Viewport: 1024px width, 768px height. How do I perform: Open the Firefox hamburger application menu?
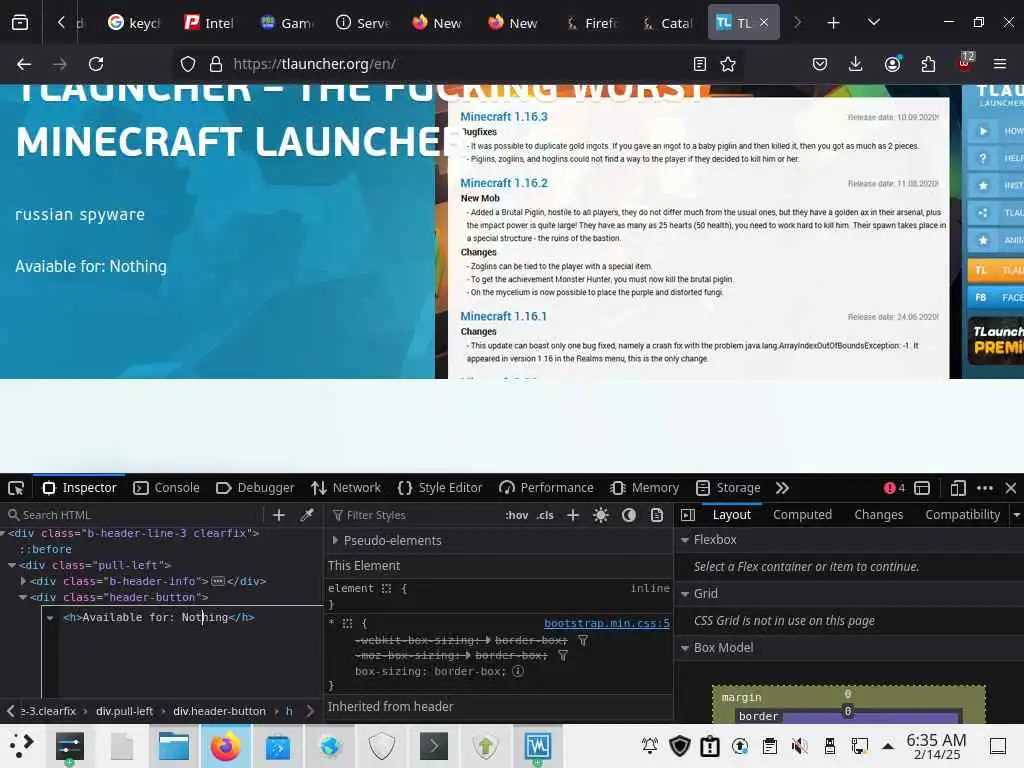[1000, 64]
